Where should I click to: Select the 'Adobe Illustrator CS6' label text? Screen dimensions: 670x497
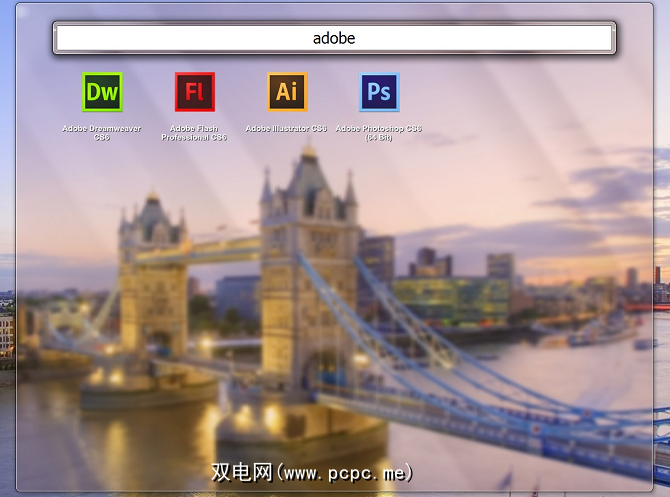coord(286,129)
